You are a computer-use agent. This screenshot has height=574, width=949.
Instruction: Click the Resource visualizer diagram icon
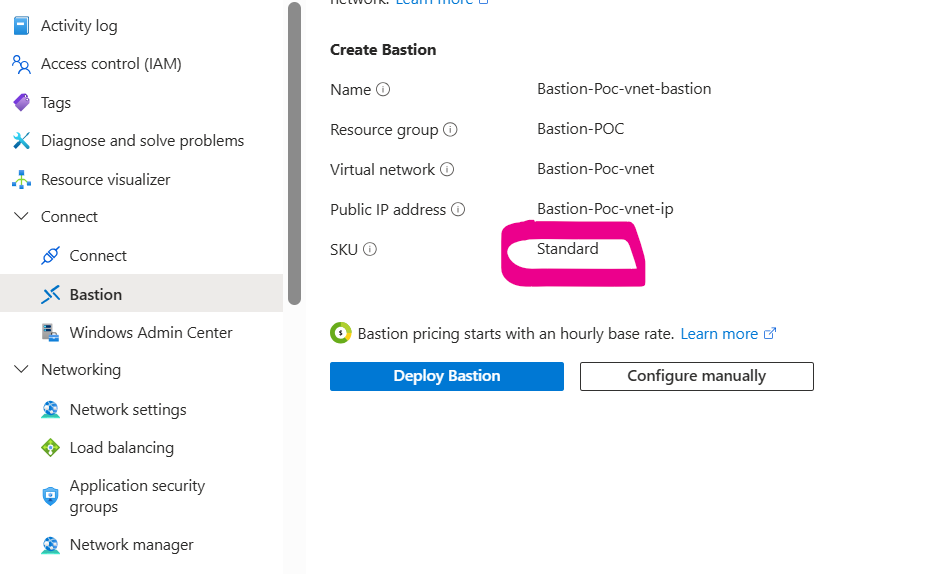21,180
